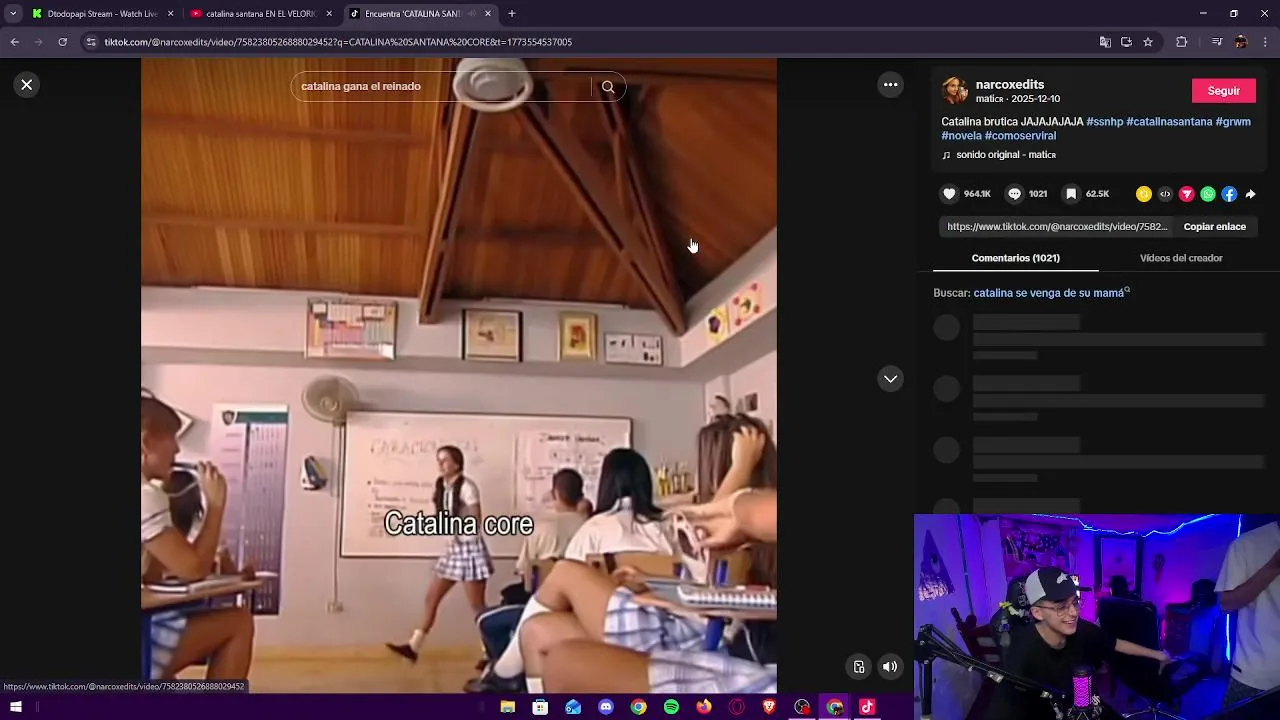Edit the 'catalina gana el reinado' search field
The height and width of the screenshot is (720, 1280).
click(440, 87)
